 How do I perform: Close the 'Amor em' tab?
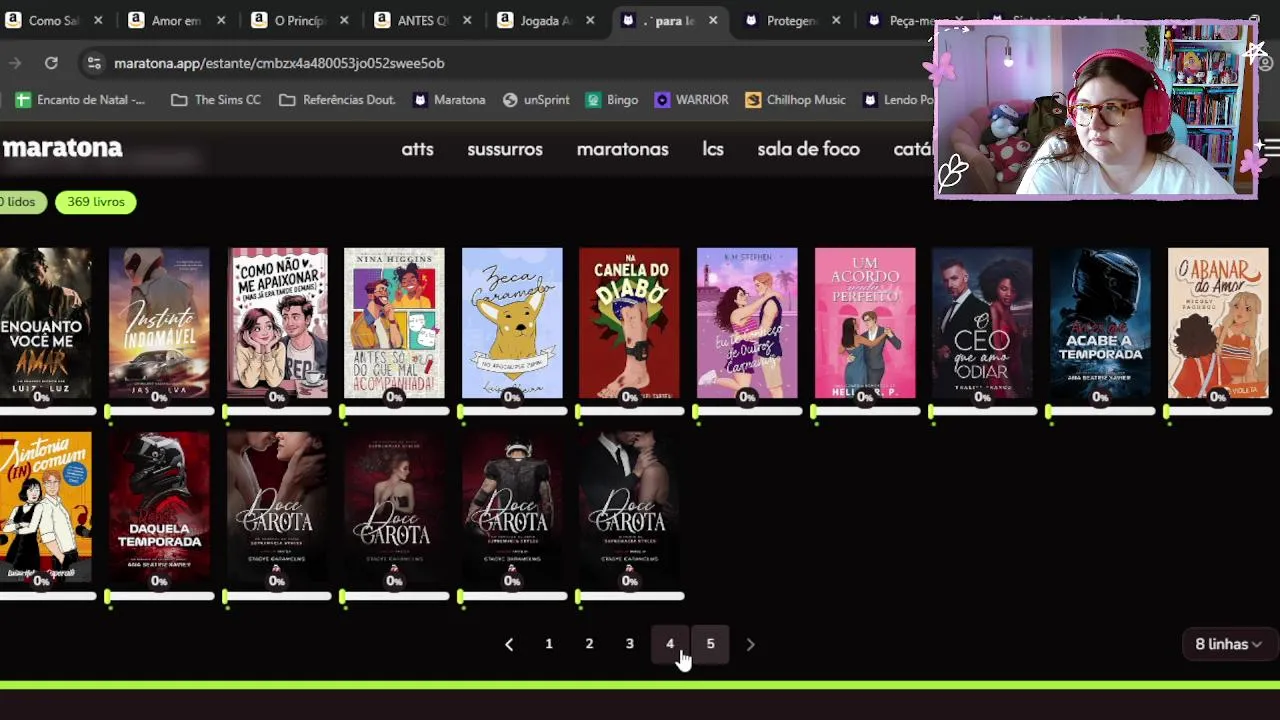(x=221, y=20)
